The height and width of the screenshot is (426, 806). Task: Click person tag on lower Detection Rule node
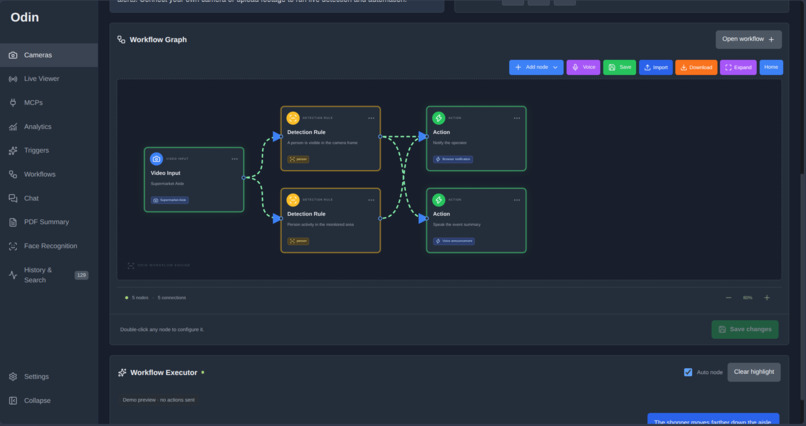[x=298, y=241]
